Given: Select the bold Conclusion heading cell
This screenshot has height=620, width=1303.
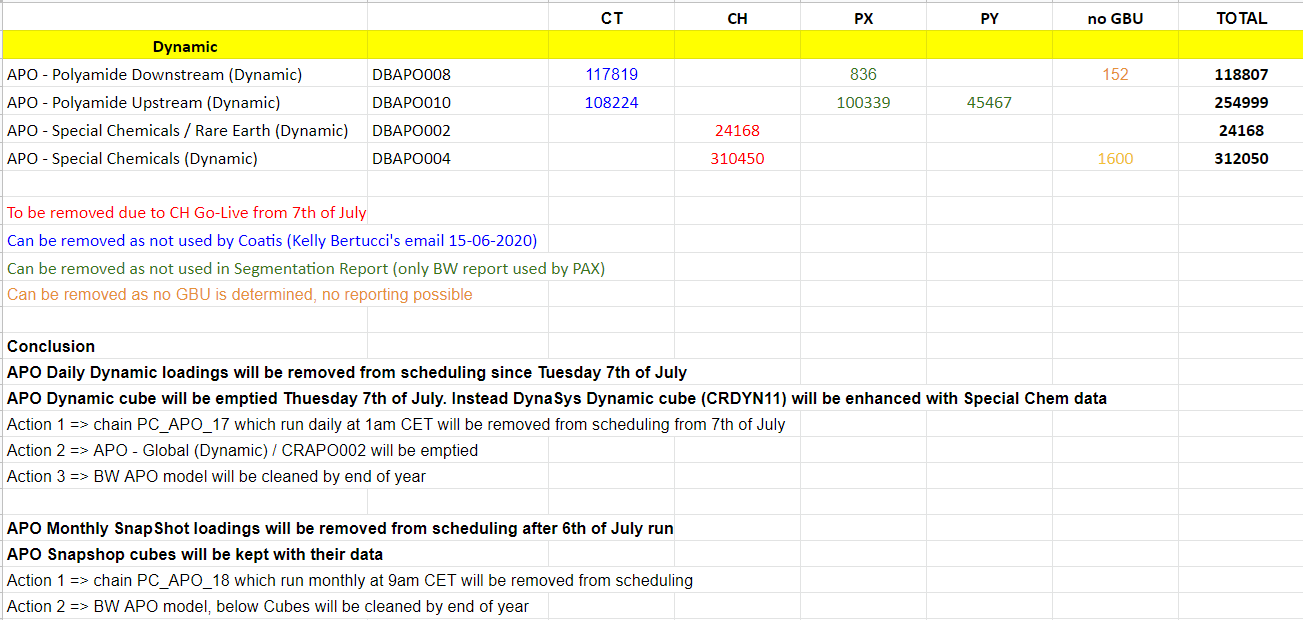Looking at the screenshot, I should point(51,346).
